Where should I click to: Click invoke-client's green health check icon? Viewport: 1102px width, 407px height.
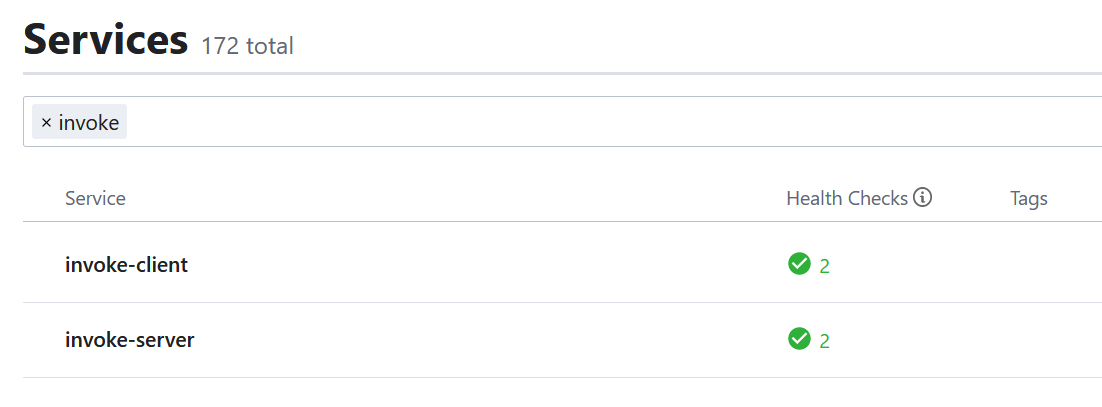(799, 264)
